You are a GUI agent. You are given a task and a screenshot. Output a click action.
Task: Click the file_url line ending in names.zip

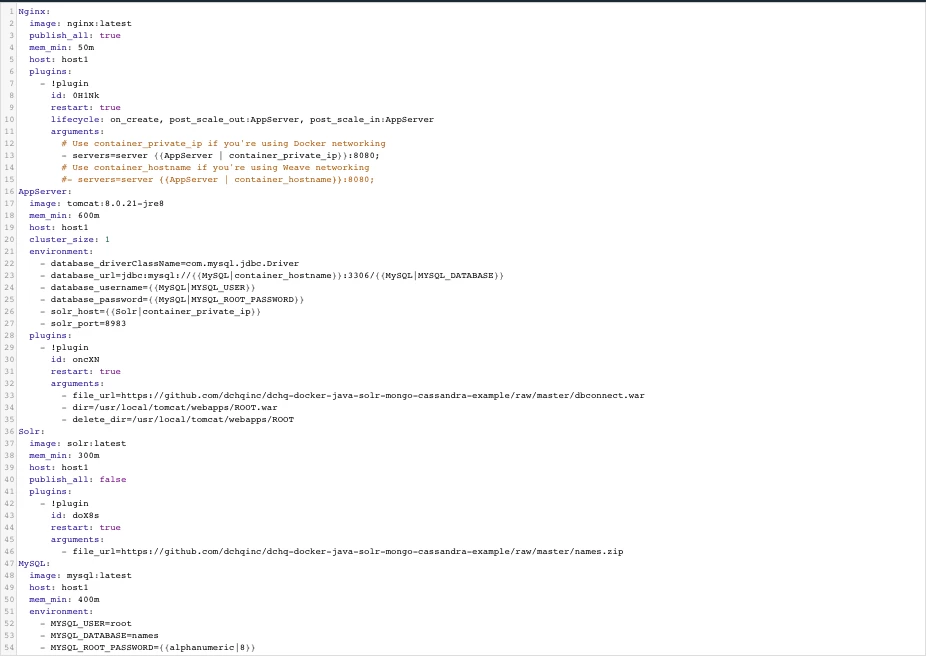click(343, 552)
